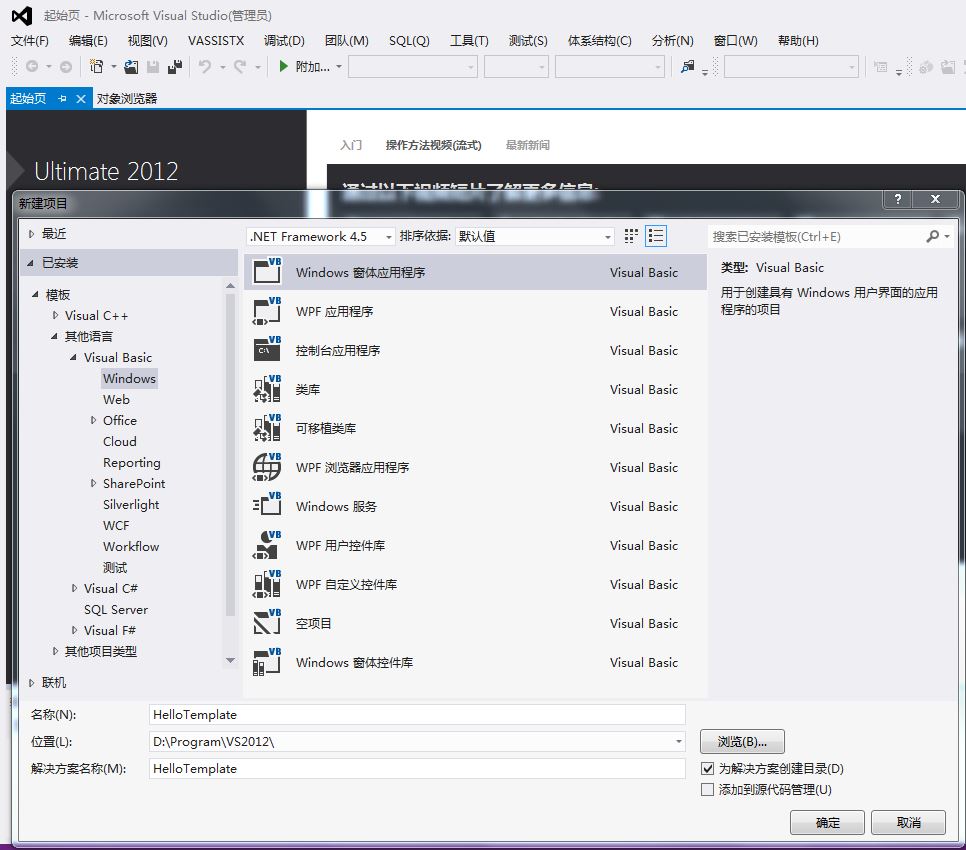Click the open file toolbar icon

click(131, 67)
